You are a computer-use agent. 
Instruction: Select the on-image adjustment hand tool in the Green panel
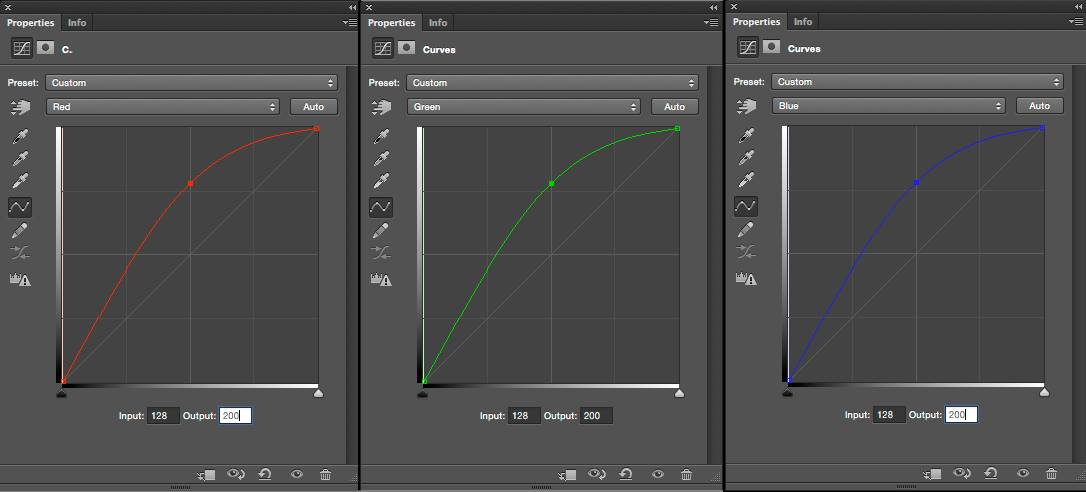(382, 107)
